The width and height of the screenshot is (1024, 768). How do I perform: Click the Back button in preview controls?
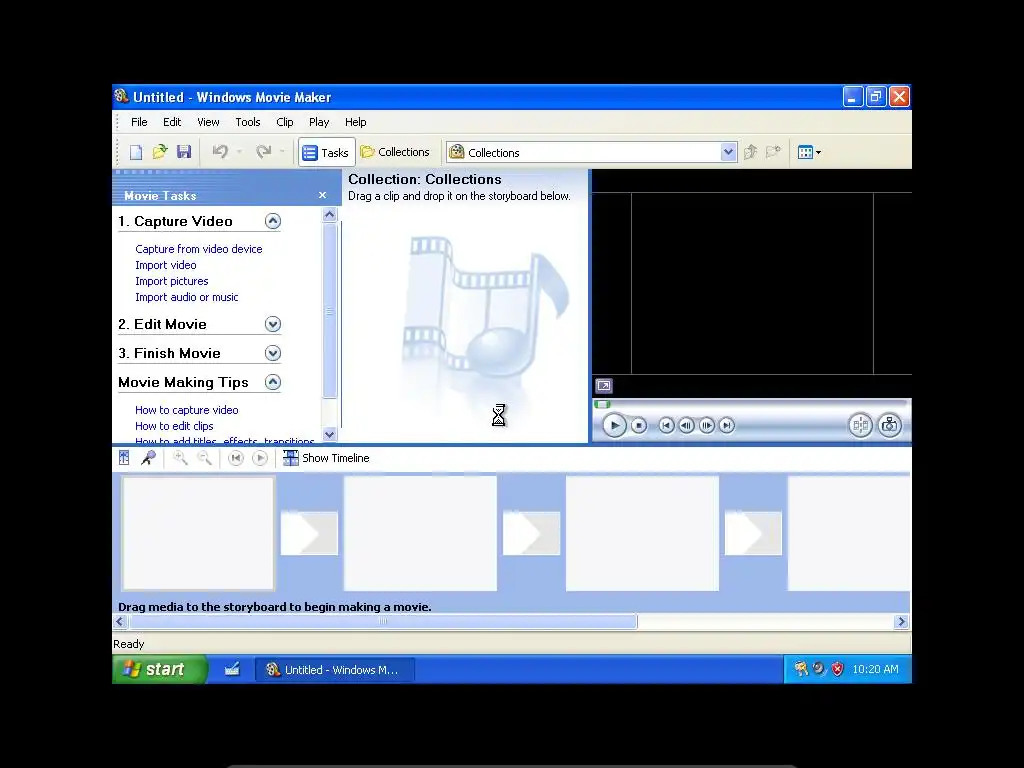tap(666, 425)
